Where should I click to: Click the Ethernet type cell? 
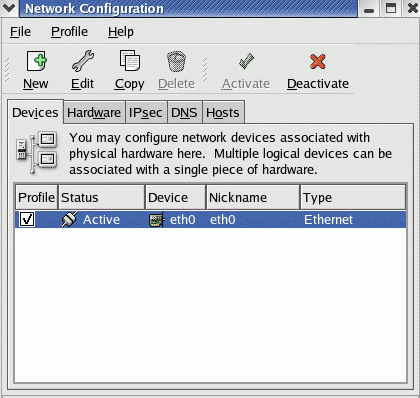click(x=328, y=220)
